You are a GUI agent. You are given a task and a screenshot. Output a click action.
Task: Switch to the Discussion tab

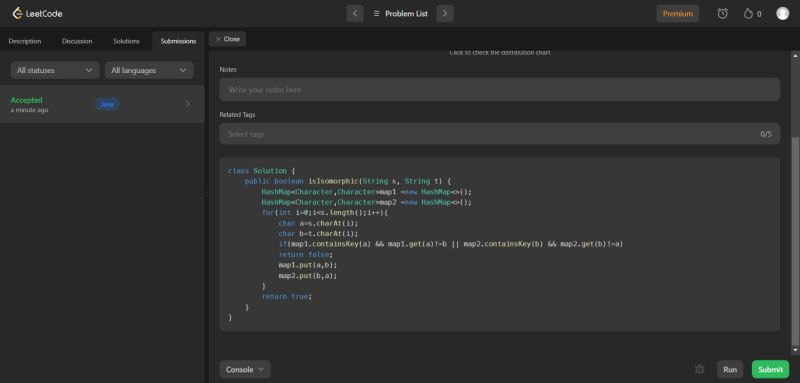[x=77, y=41]
